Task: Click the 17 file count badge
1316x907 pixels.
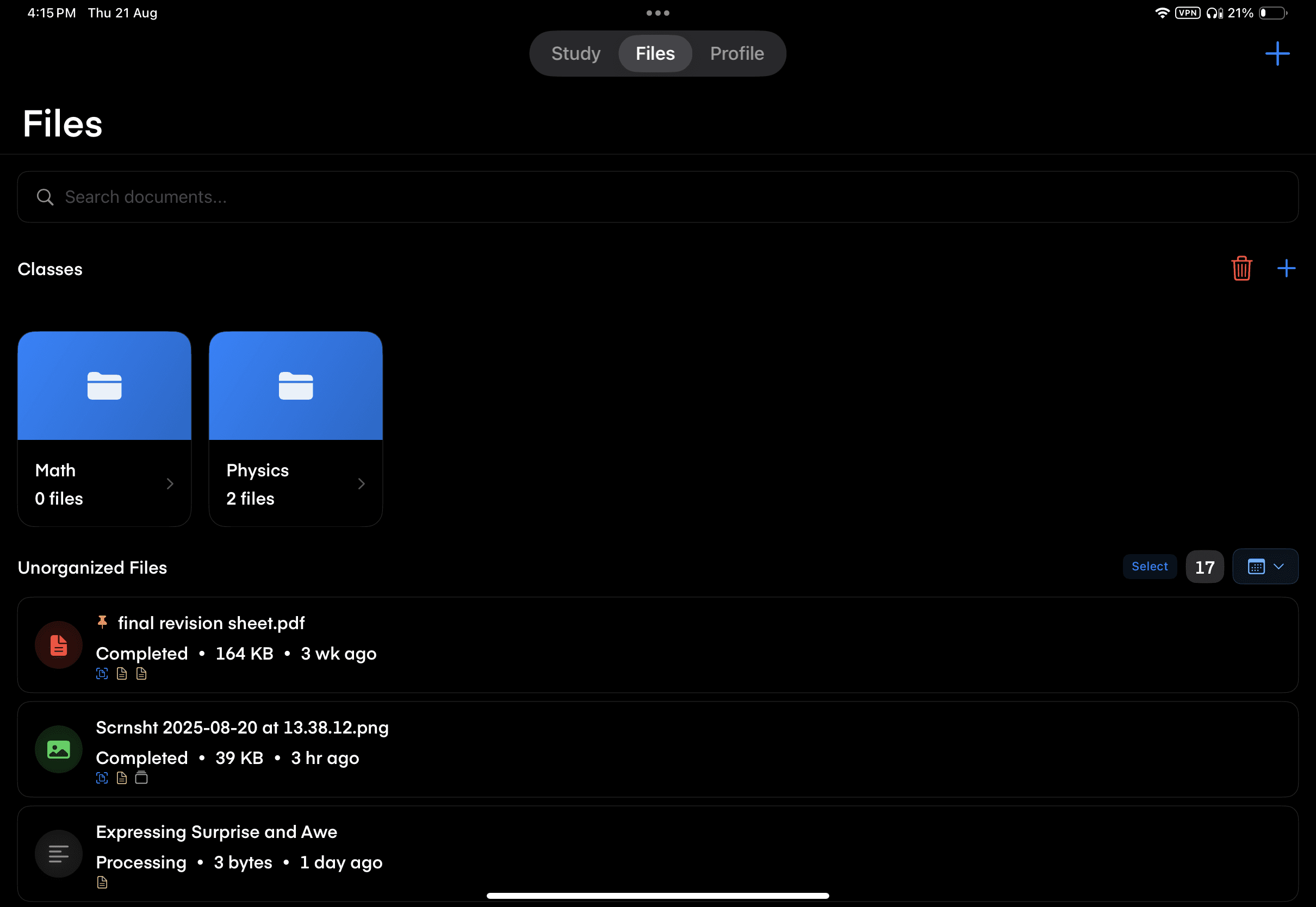Action: [x=1205, y=567]
